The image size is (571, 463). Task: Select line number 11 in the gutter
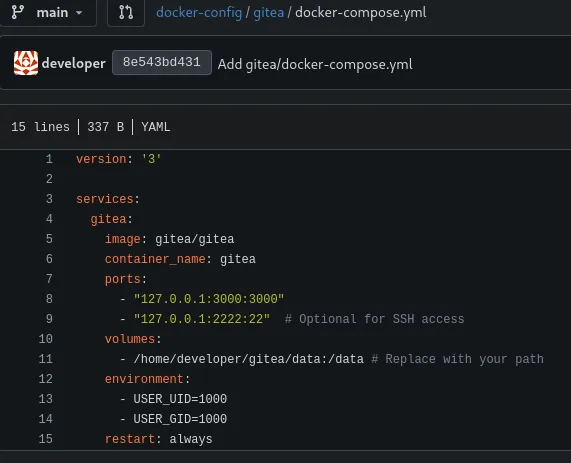(x=46, y=359)
